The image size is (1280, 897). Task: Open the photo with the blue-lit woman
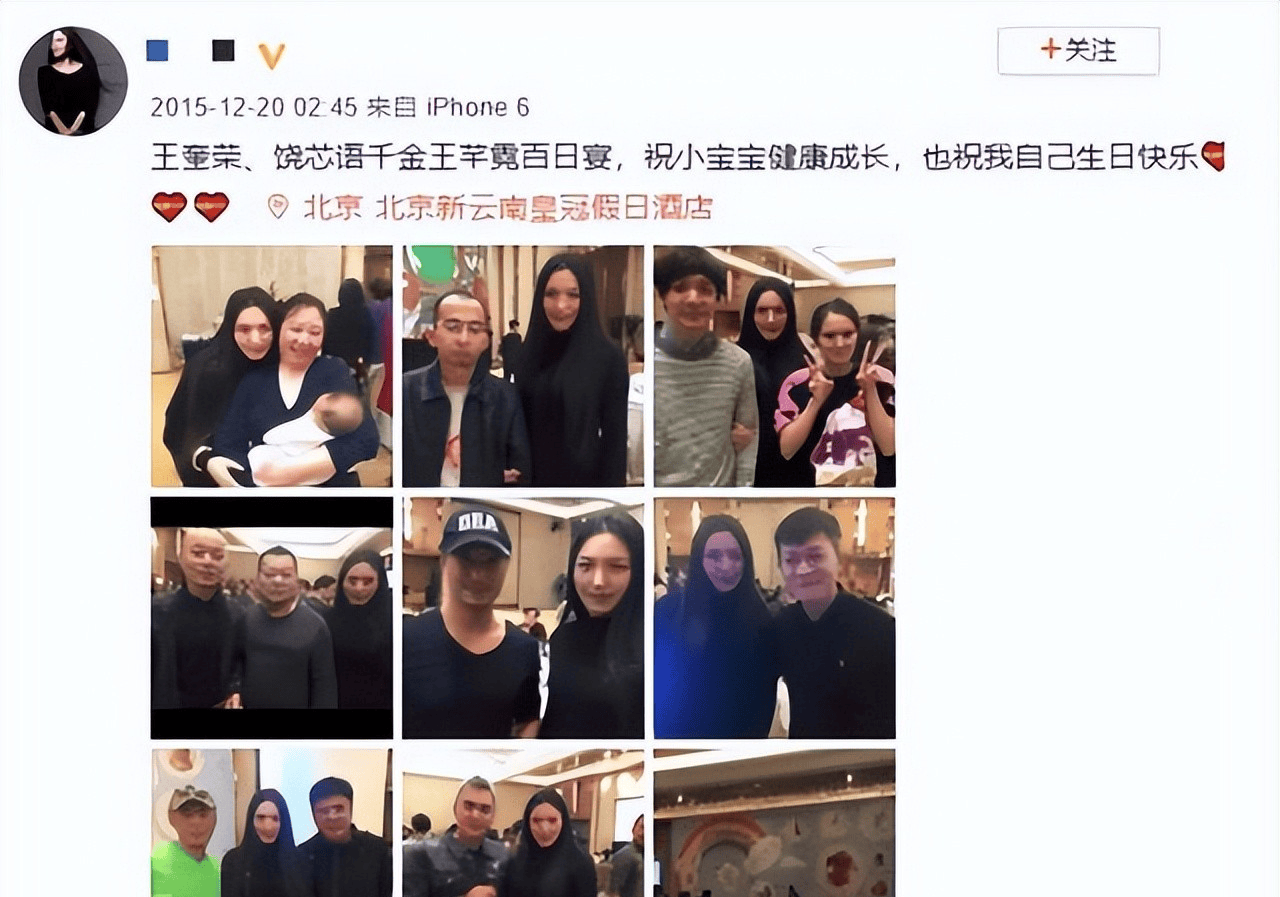[775, 618]
